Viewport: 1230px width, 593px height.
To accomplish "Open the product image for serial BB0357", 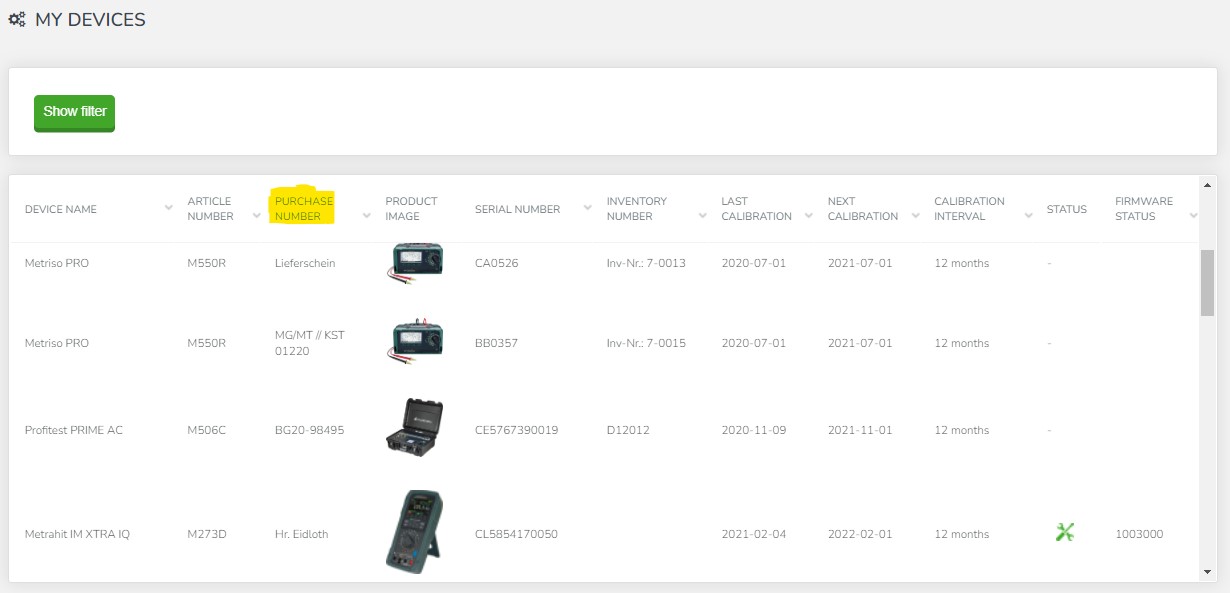I will 415,342.
